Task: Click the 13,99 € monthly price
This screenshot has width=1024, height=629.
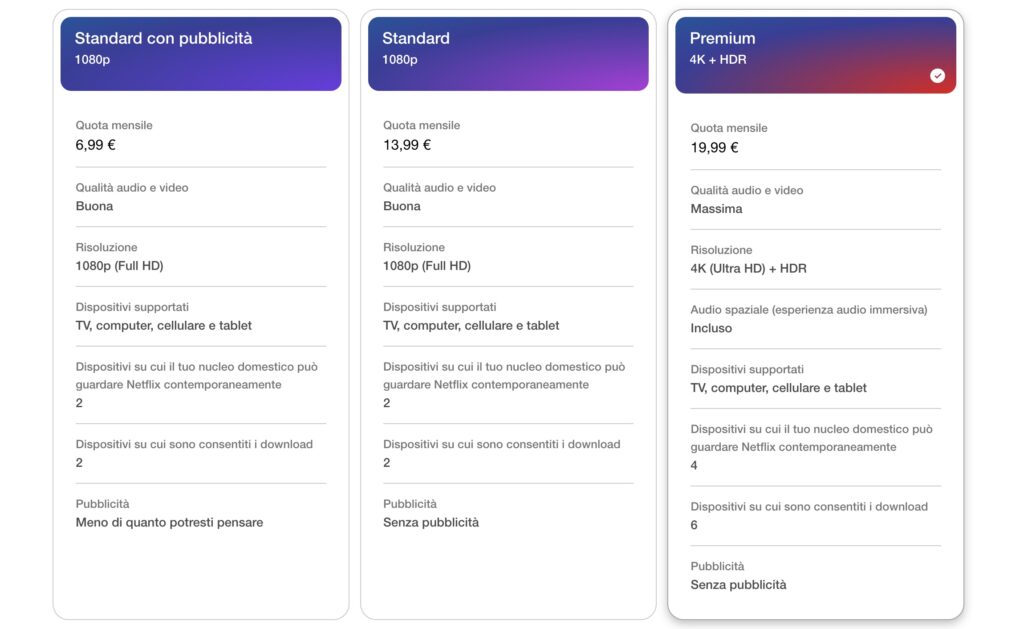Action: pos(407,145)
